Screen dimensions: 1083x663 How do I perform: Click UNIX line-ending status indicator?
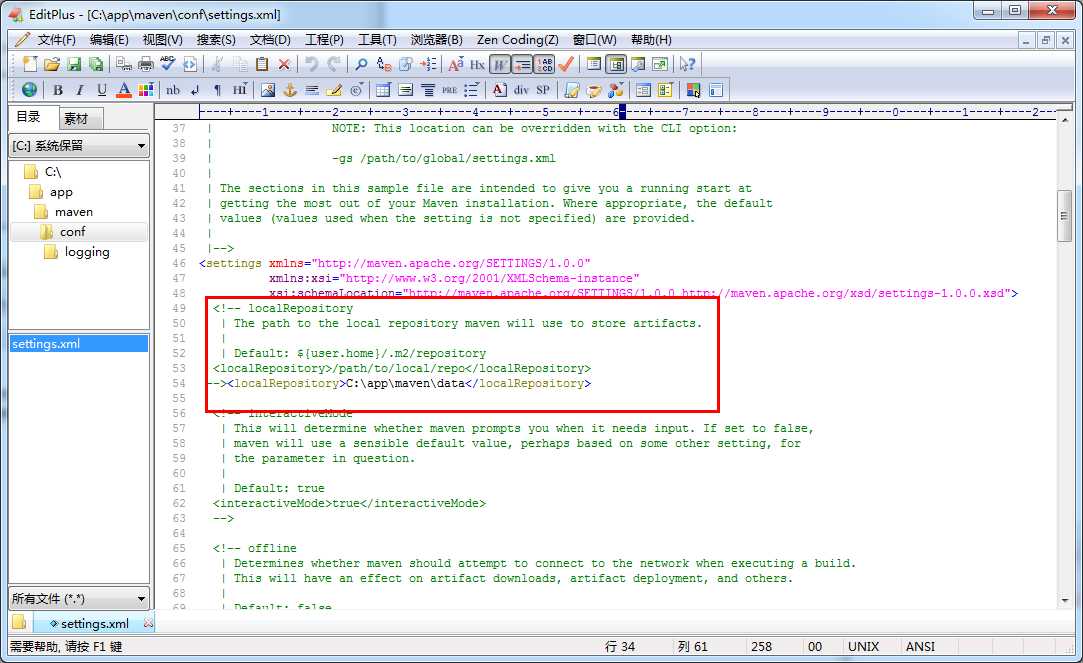pyautogui.click(x=863, y=647)
